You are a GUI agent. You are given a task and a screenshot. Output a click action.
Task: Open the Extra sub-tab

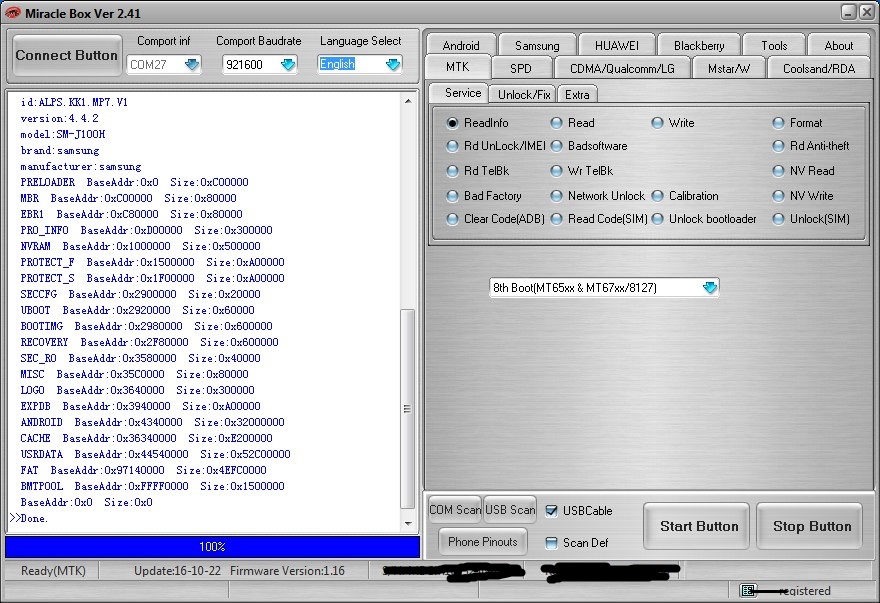(x=577, y=94)
